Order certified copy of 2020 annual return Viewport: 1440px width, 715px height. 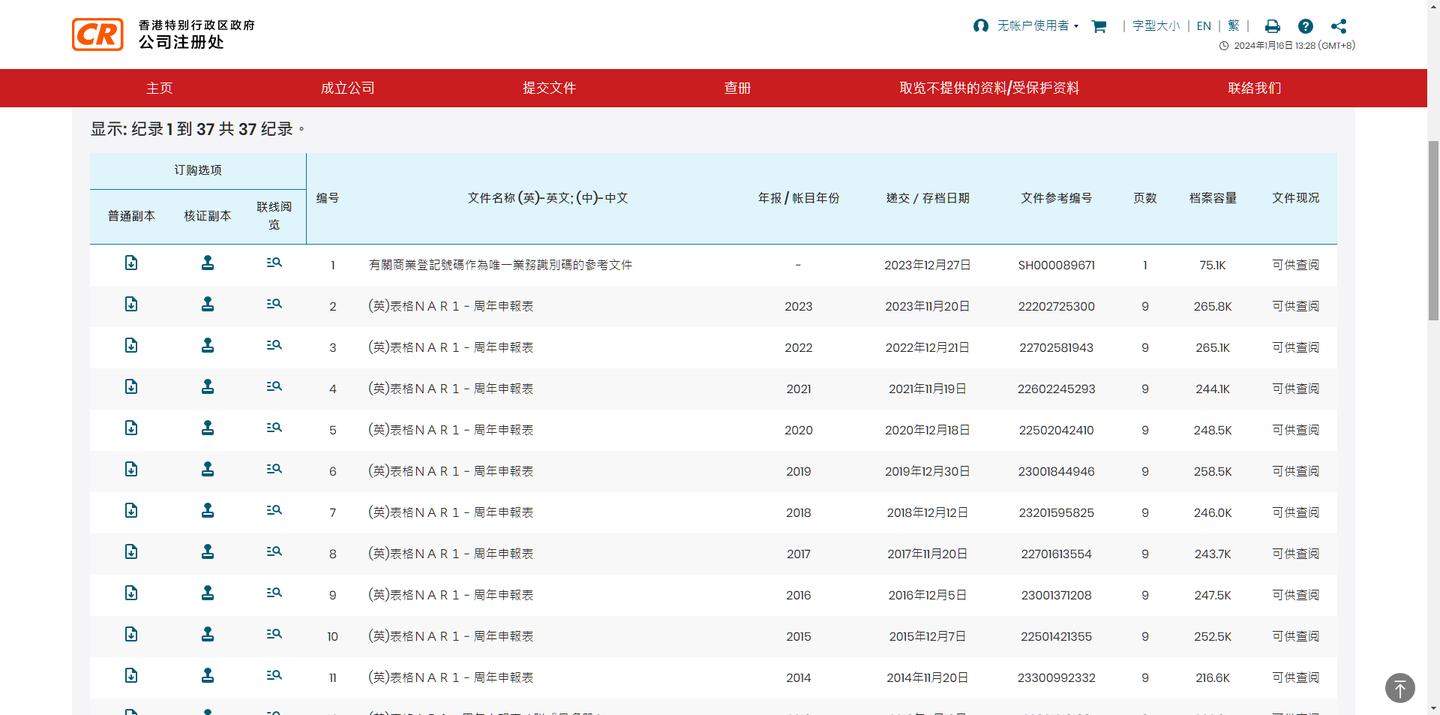pyautogui.click(x=208, y=428)
